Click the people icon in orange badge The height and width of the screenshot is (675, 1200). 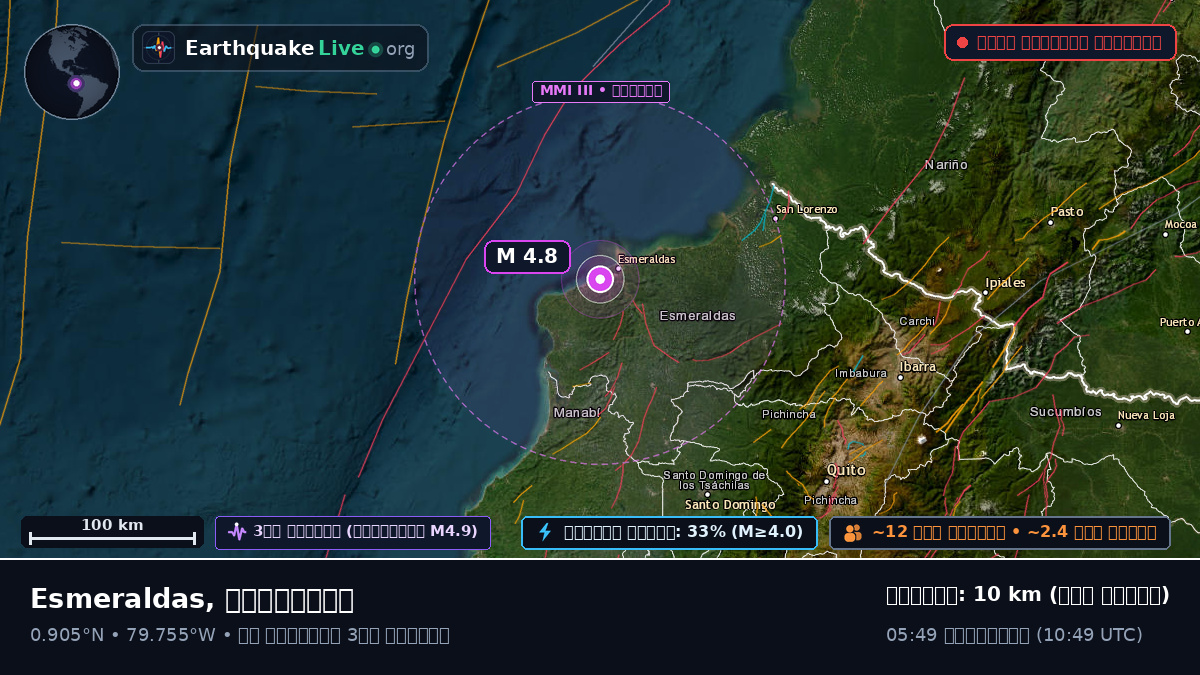coord(853,533)
